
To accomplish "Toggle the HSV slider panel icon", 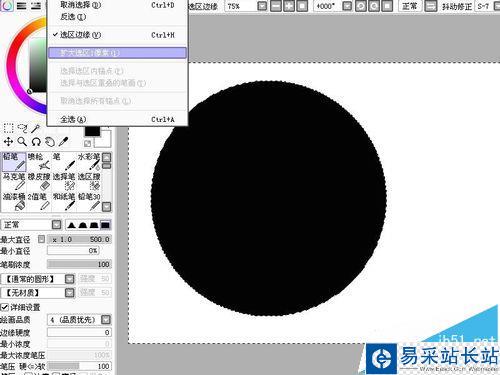I will (36, 5).
